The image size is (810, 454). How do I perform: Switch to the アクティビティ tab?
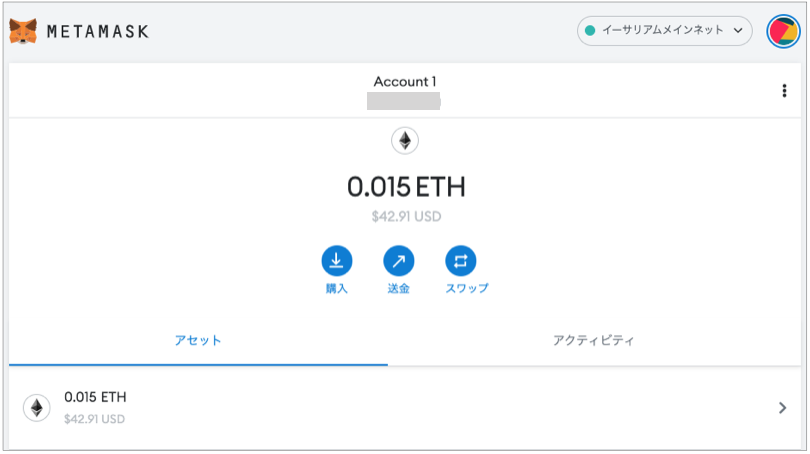pos(594,340)
